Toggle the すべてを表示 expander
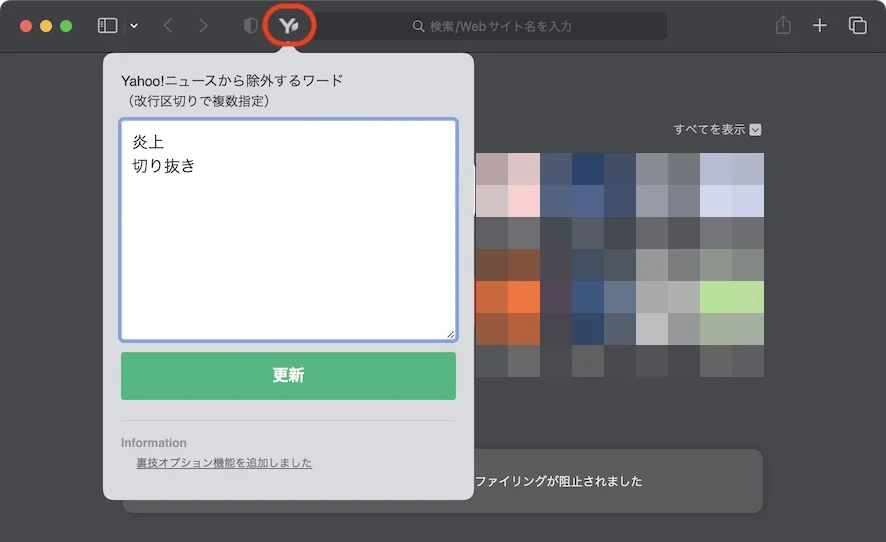 click(717, 129)
